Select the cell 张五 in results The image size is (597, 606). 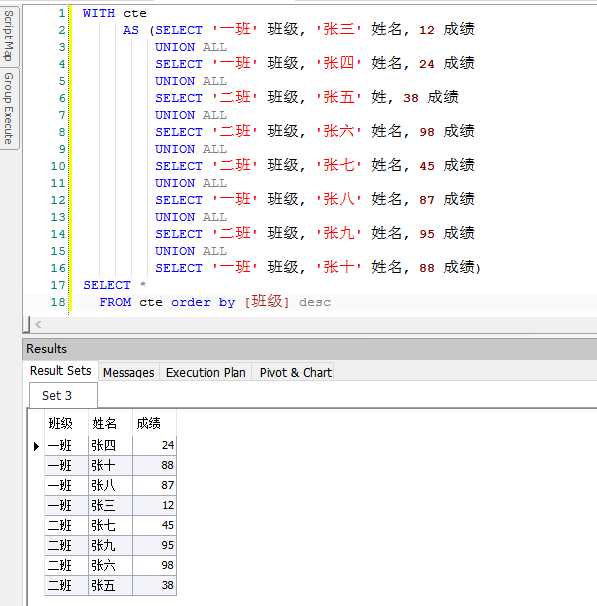110,586
